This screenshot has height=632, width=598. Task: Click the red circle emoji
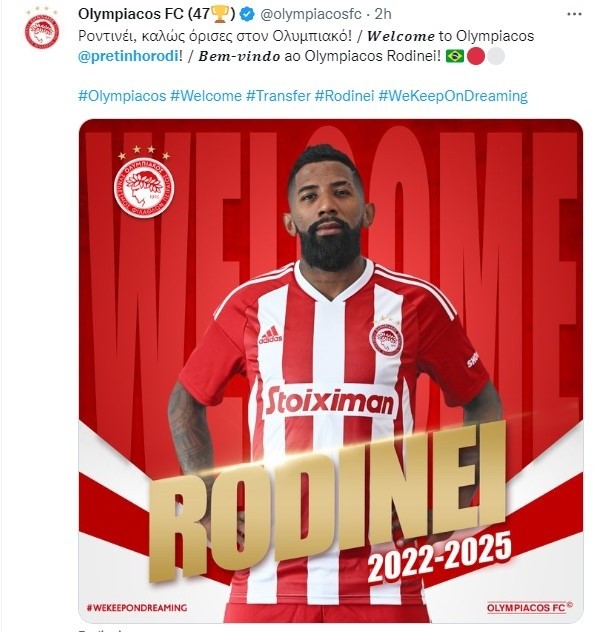point(475,56)
